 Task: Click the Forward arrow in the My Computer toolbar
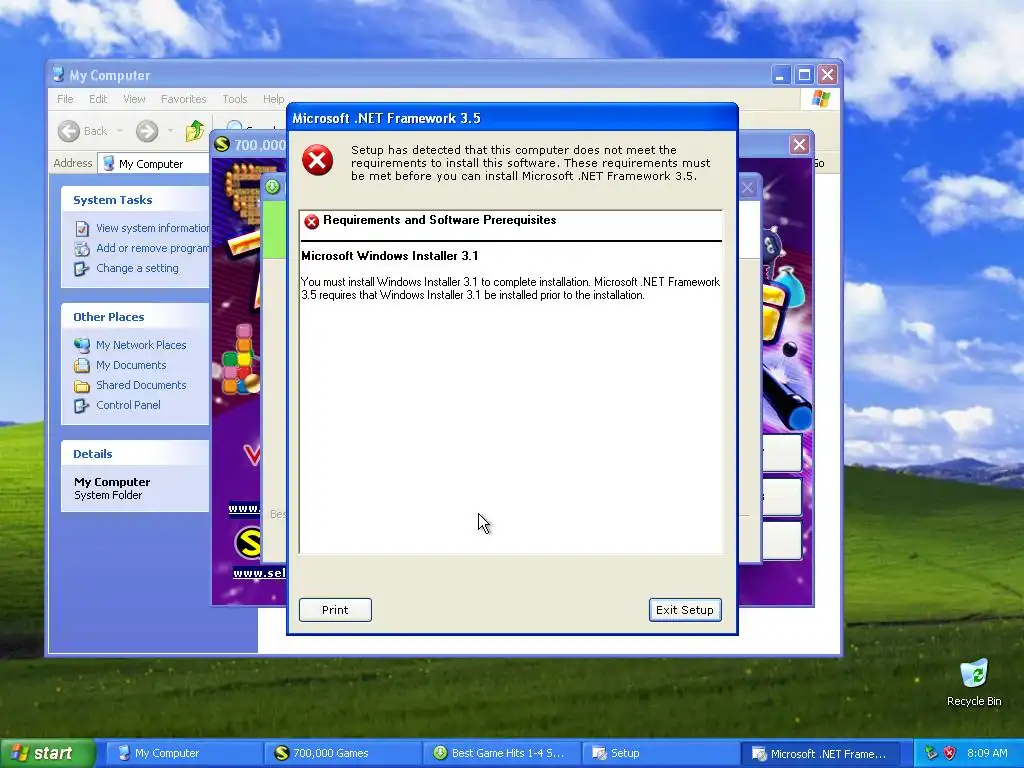(x=147, y=131)
